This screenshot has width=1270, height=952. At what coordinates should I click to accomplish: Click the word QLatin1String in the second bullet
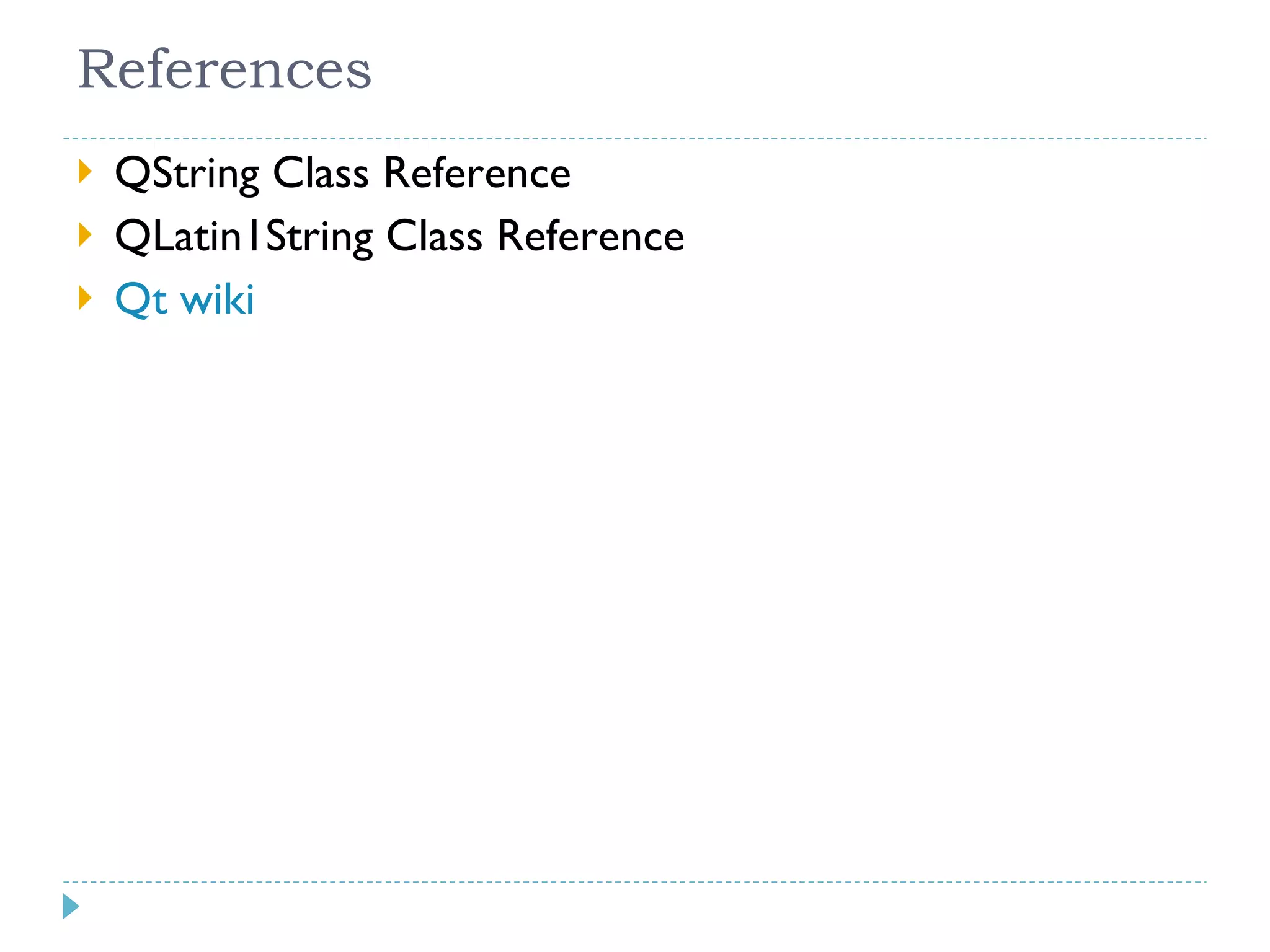(x=244, y=236)
